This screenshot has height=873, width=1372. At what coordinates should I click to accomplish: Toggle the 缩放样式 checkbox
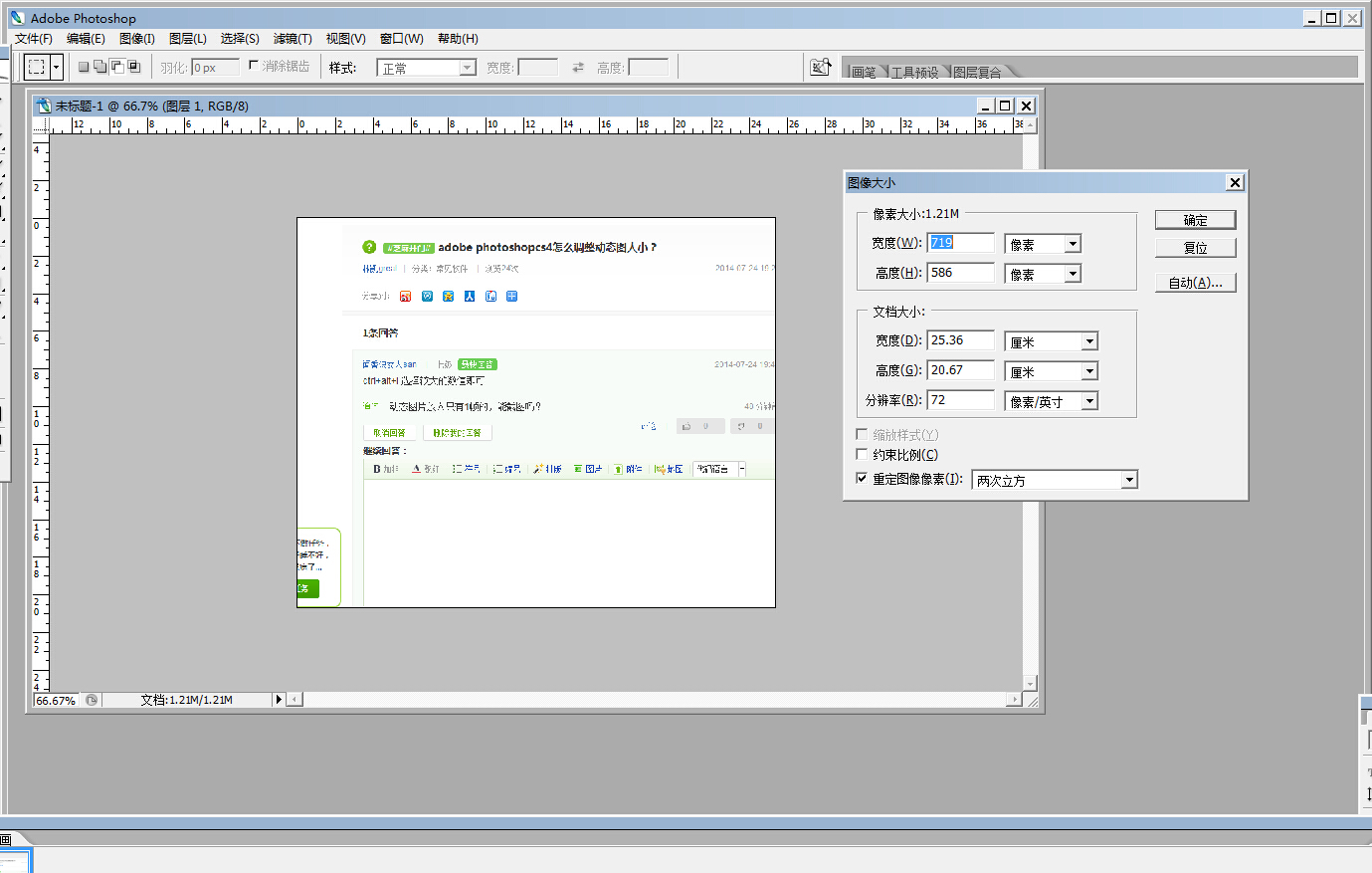(x=862, y=434)
